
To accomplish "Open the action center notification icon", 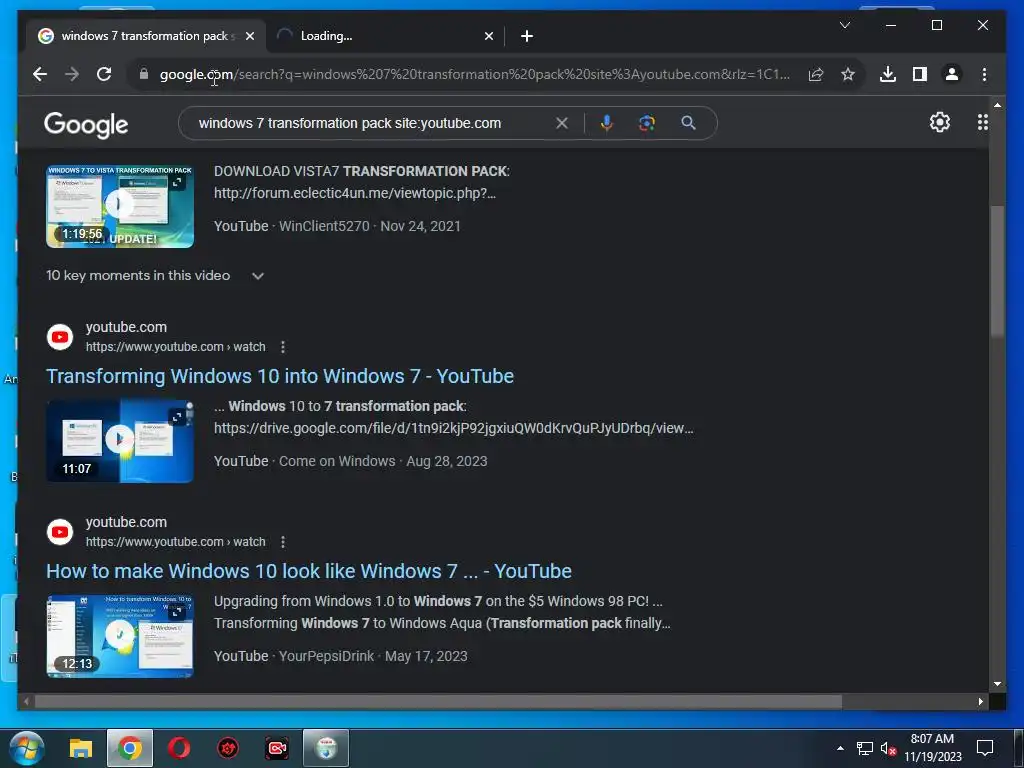I will coord(985,748).
